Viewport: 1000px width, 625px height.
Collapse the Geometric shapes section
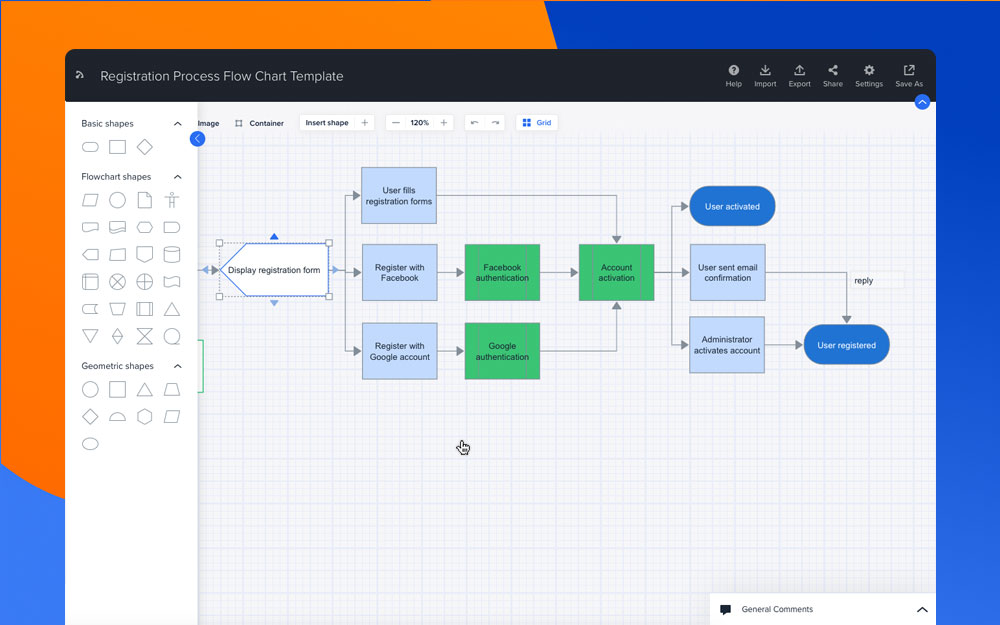point(178,366)
